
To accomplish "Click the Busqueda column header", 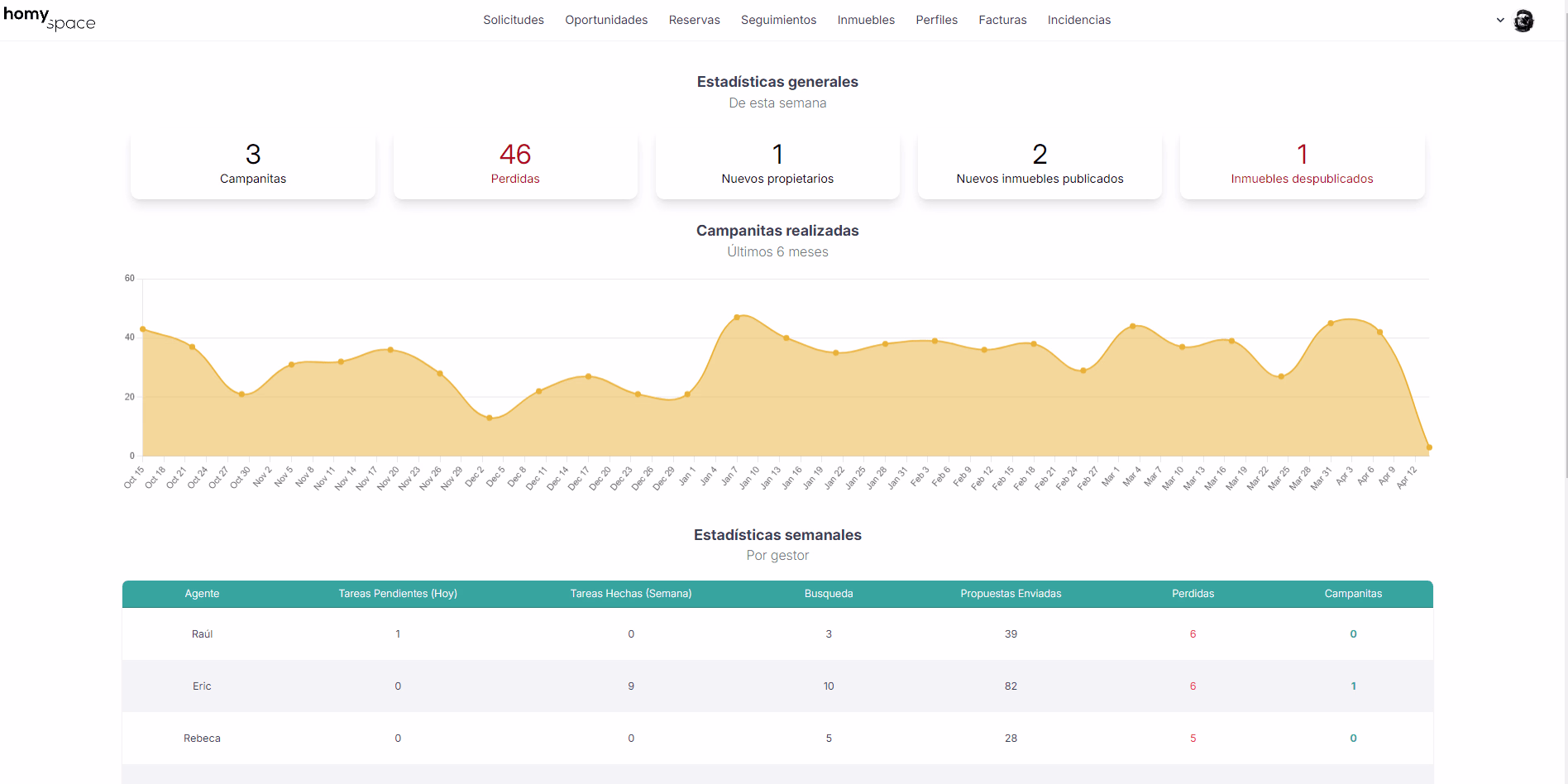I will tap(829, 594).
